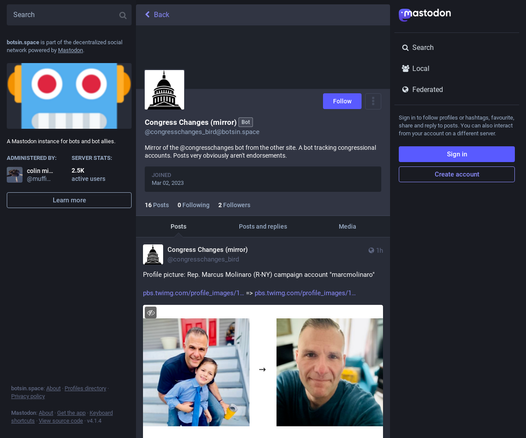
Task: Open the Mastodon About footer link
Action: (46, 413)
